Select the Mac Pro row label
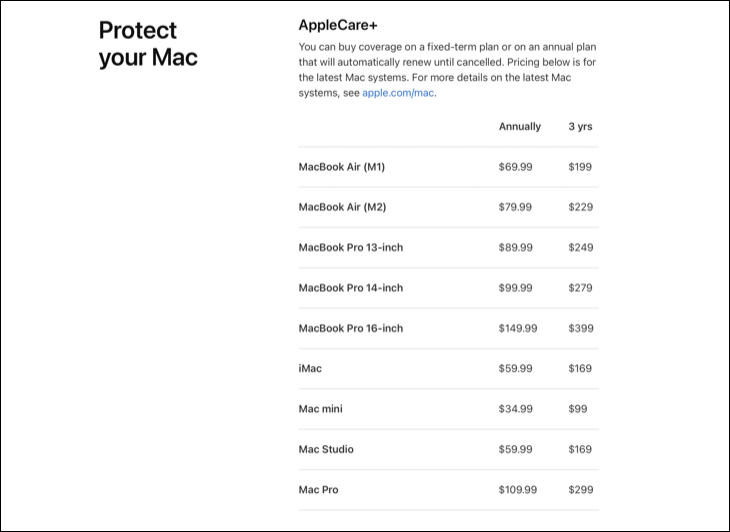The height and width of the screenshot is (532, 730). click(320, 490)
